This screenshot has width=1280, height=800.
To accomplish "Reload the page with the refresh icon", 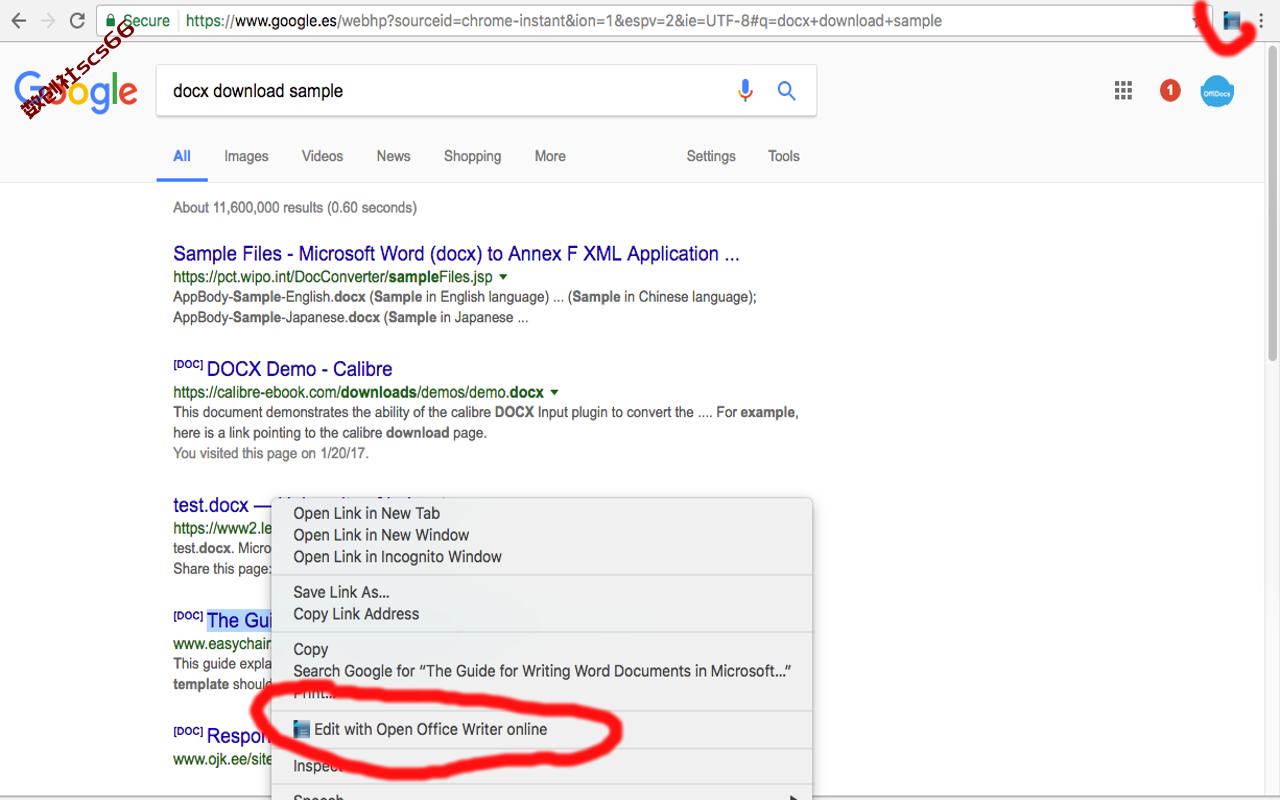I will coord(77,20).
